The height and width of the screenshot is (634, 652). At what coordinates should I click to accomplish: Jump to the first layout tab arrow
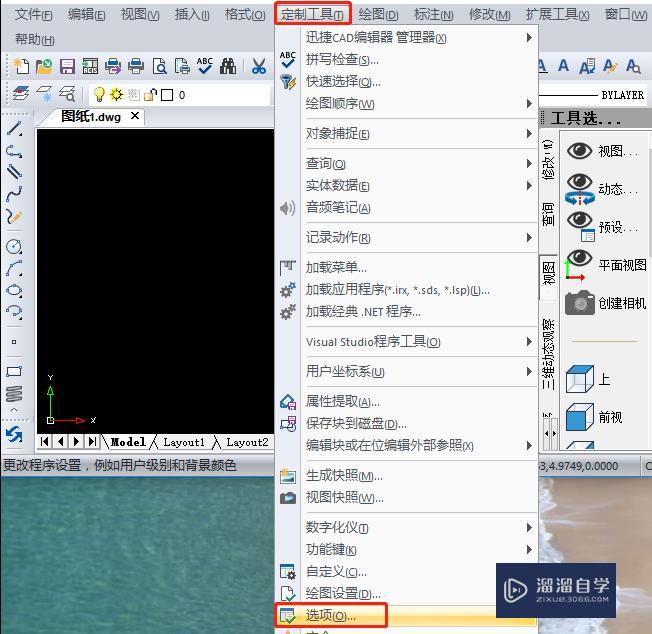click(45, 442)
